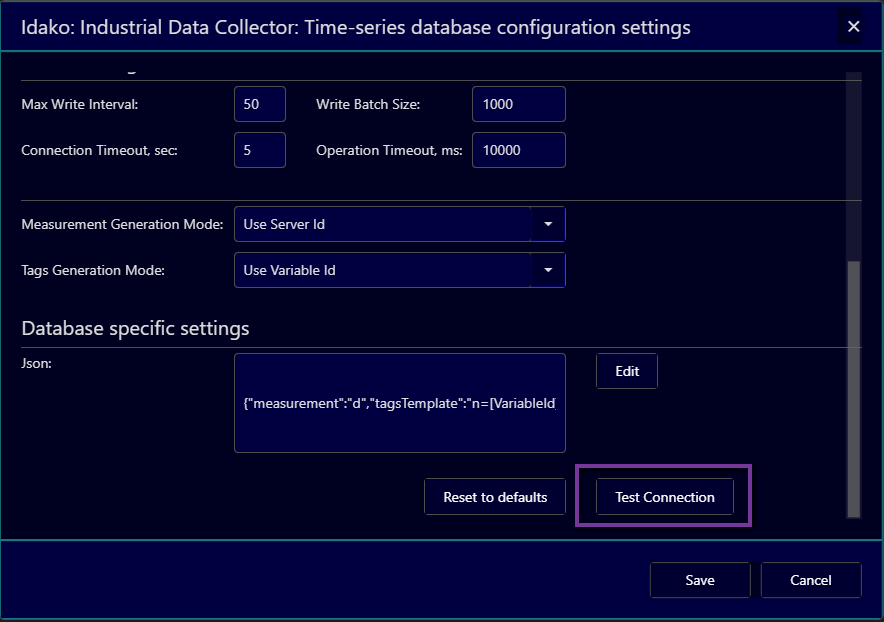
Task: Click the vertical scrollbar thumb
Action: 853,390
